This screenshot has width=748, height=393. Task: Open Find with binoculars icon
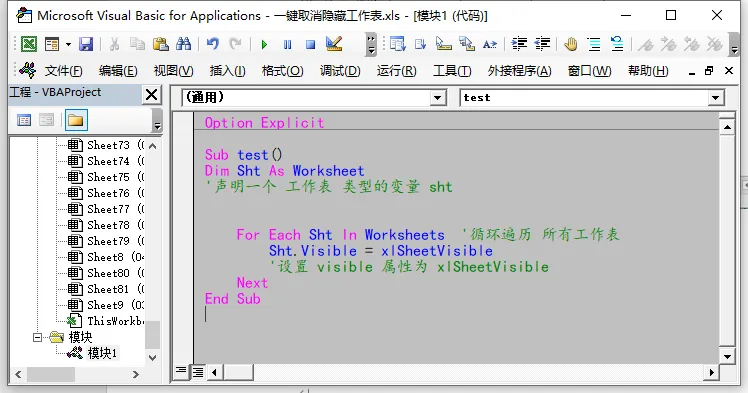(x=184, y=44)
